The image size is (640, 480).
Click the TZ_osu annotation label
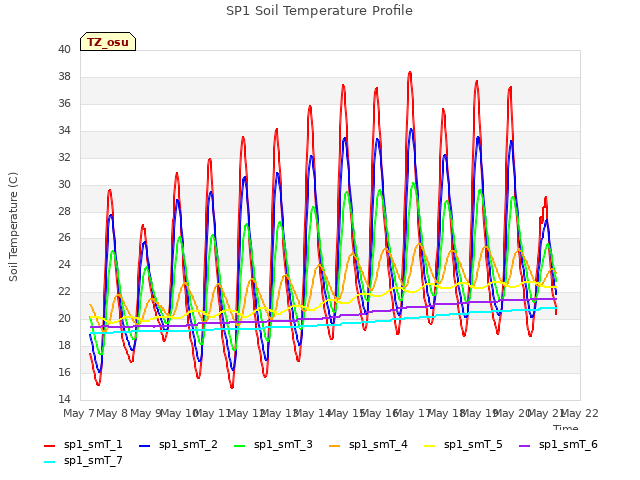click(x=108, y=42)
